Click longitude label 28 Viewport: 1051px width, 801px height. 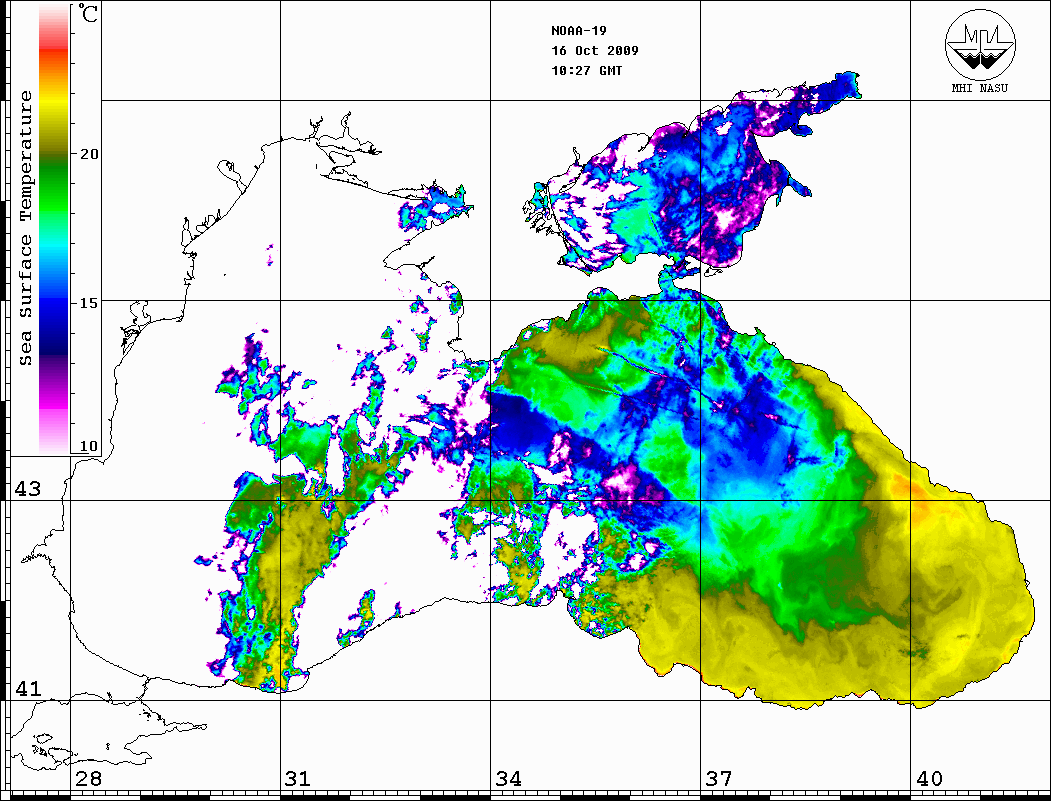88,779
